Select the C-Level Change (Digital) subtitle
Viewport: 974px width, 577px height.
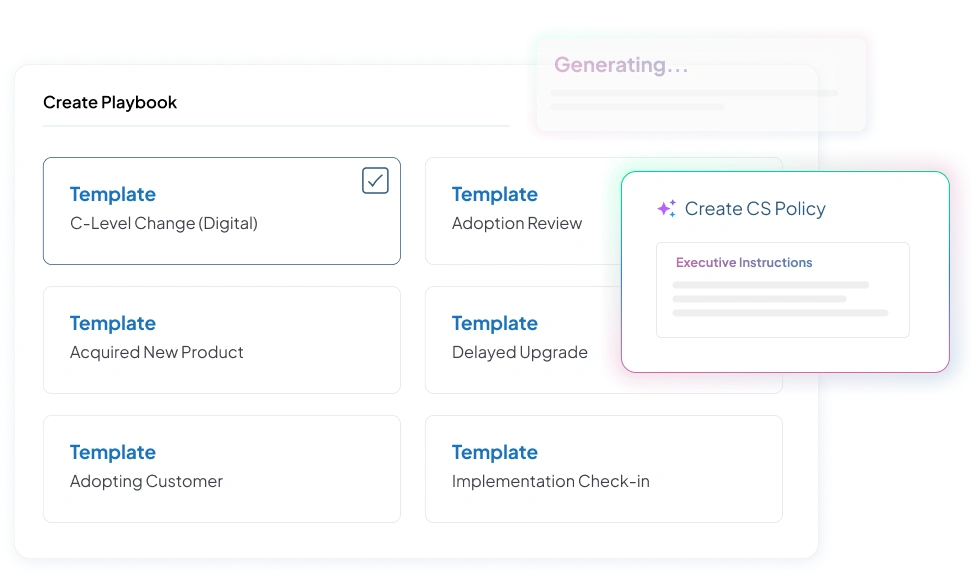pyautogui.click(x=163, y=224)
